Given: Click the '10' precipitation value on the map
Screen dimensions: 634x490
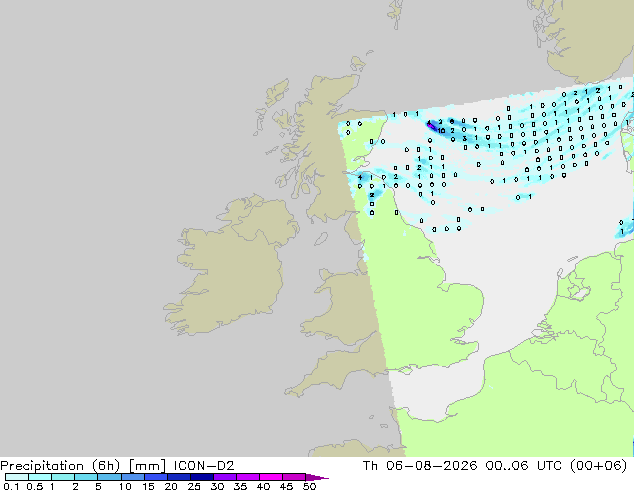Looking at the screenshot, I should (x=441, y=131).
